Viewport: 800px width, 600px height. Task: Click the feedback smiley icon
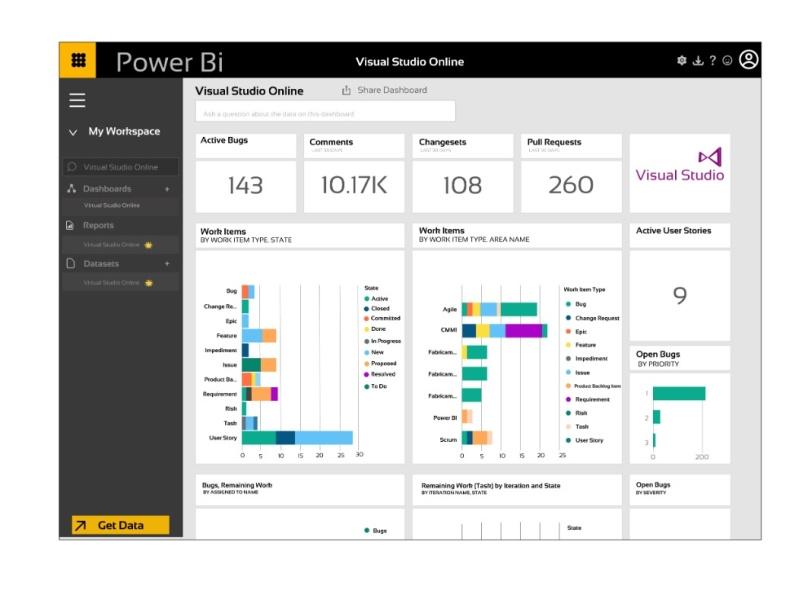[x=728, y=60]
